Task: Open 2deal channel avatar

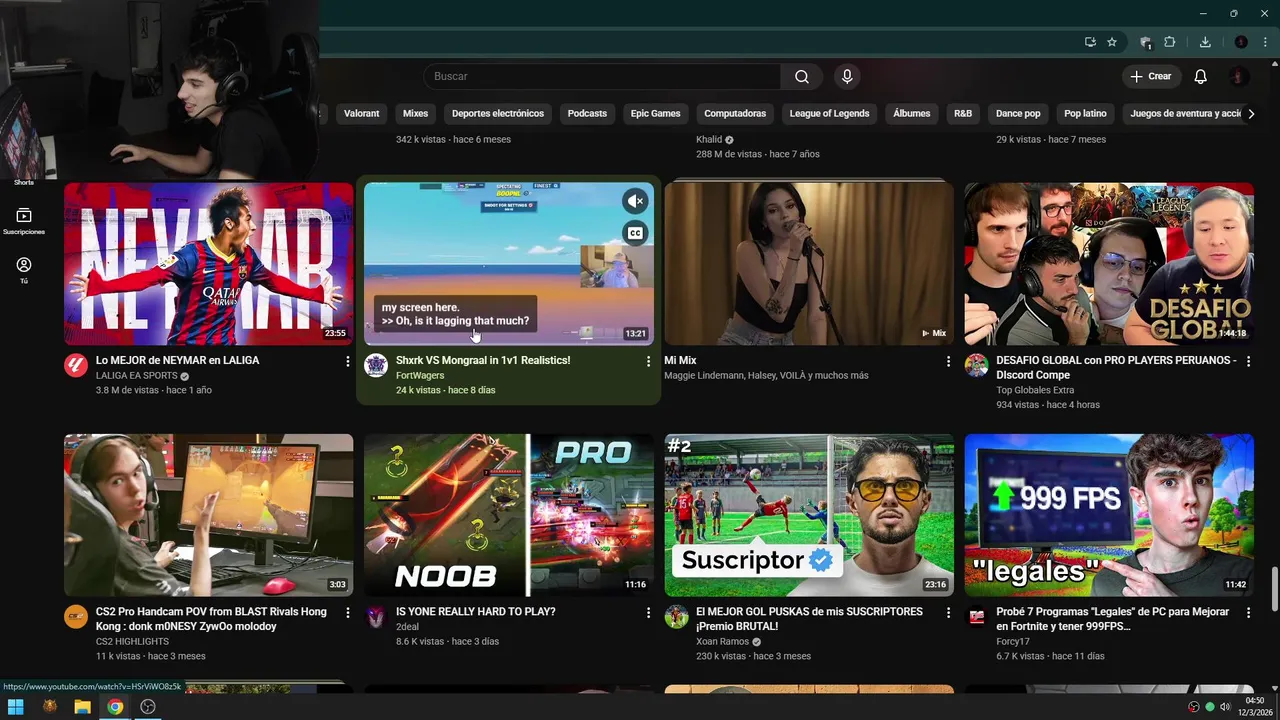Action: [376, 616]
